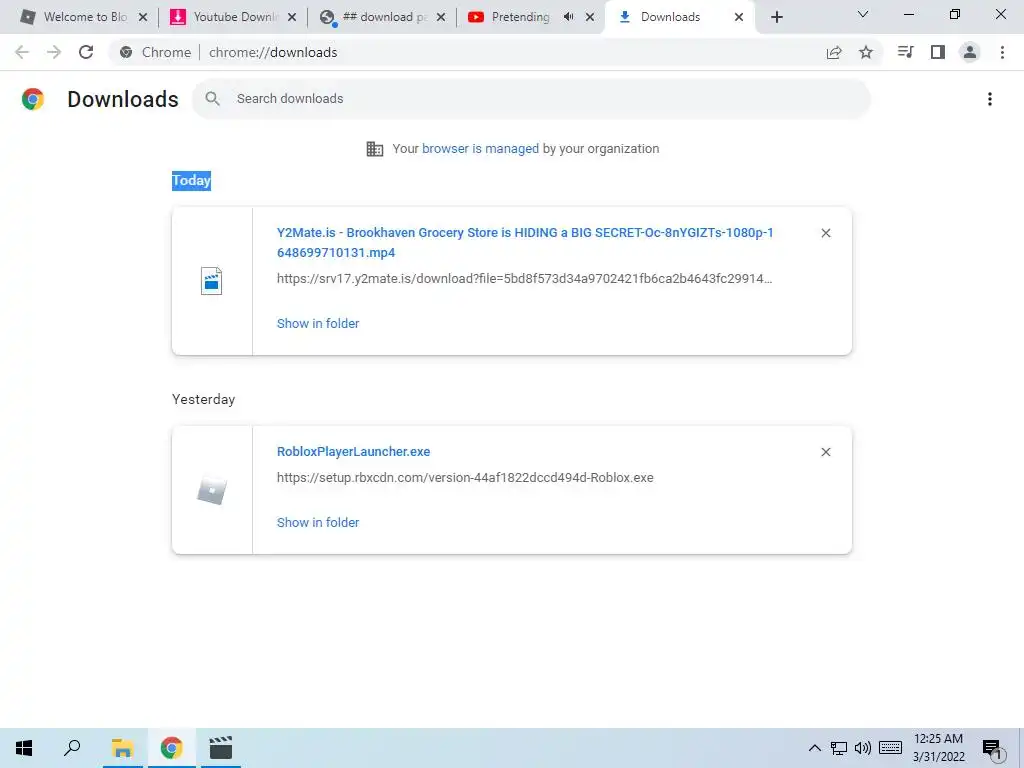Viewport: 1024px width, 768px height.
Task: Go forward with the forward arrow
Action: [x=54, y=52]
